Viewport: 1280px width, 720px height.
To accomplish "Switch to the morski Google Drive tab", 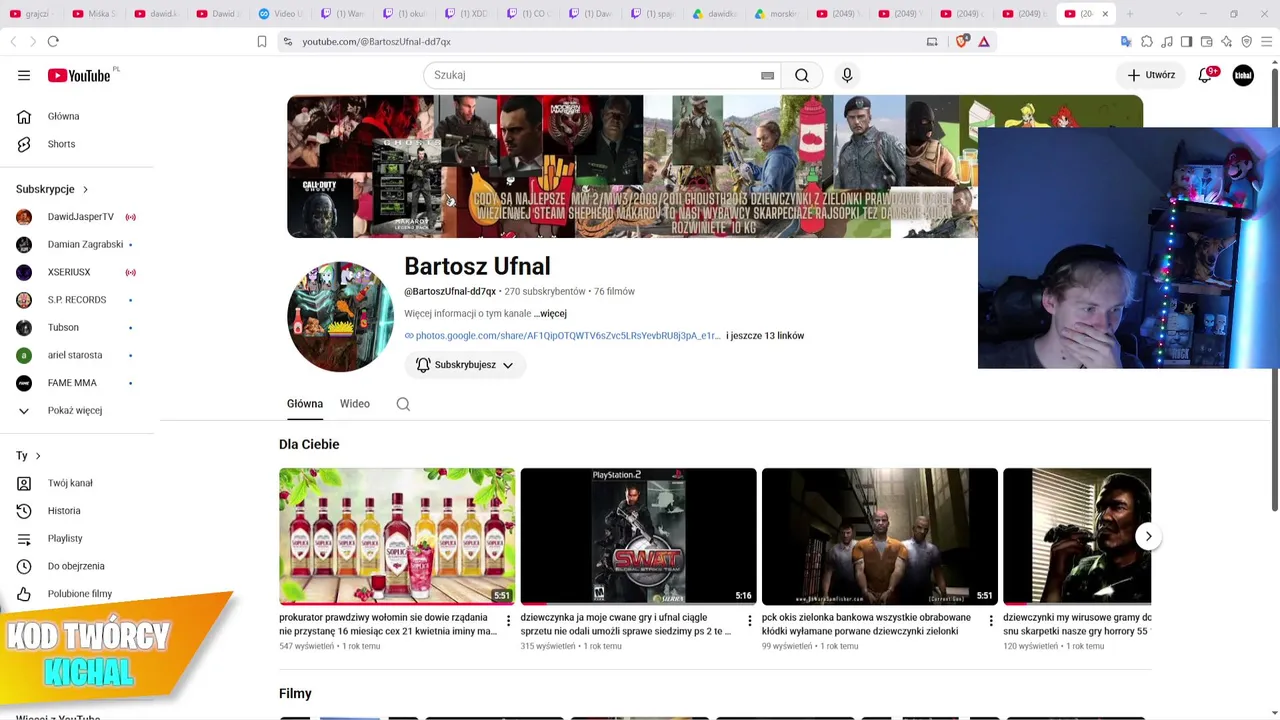I will (x=777, y=14).
